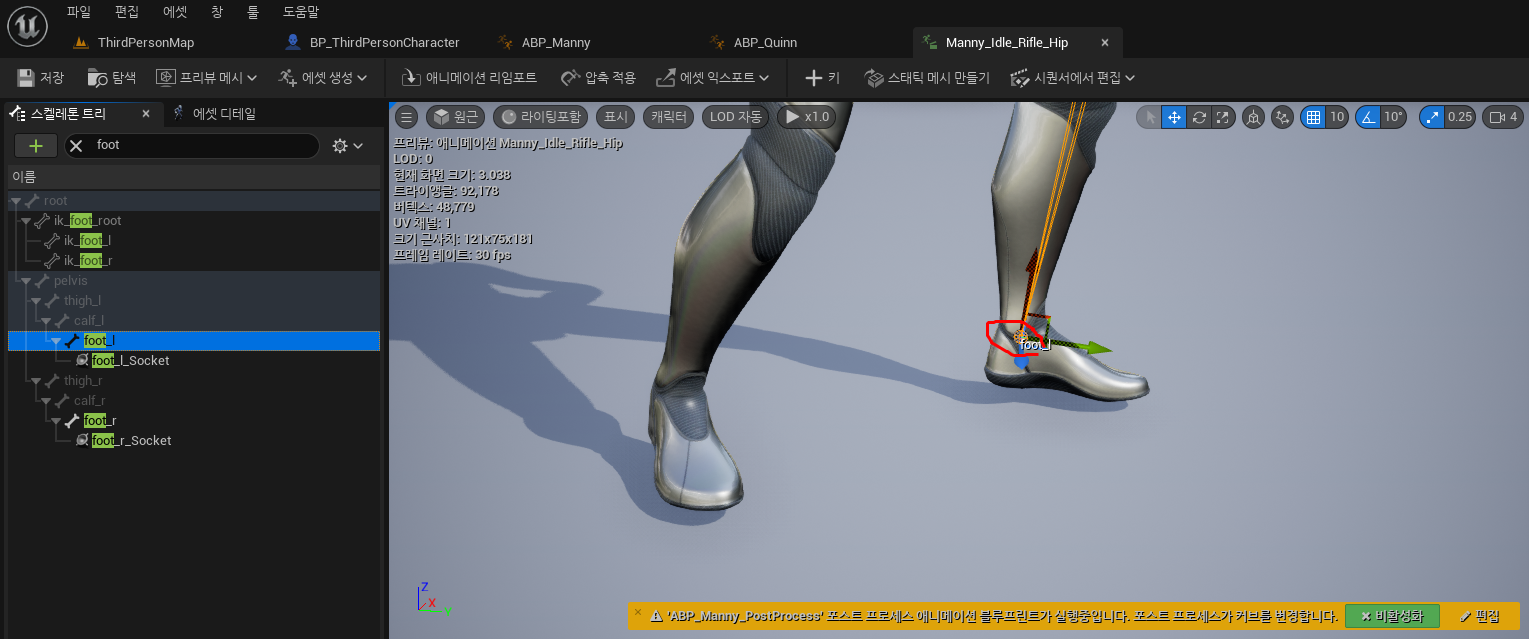Activate the scale tool
Screen dimensions: 1529x639
[1222, 117]
